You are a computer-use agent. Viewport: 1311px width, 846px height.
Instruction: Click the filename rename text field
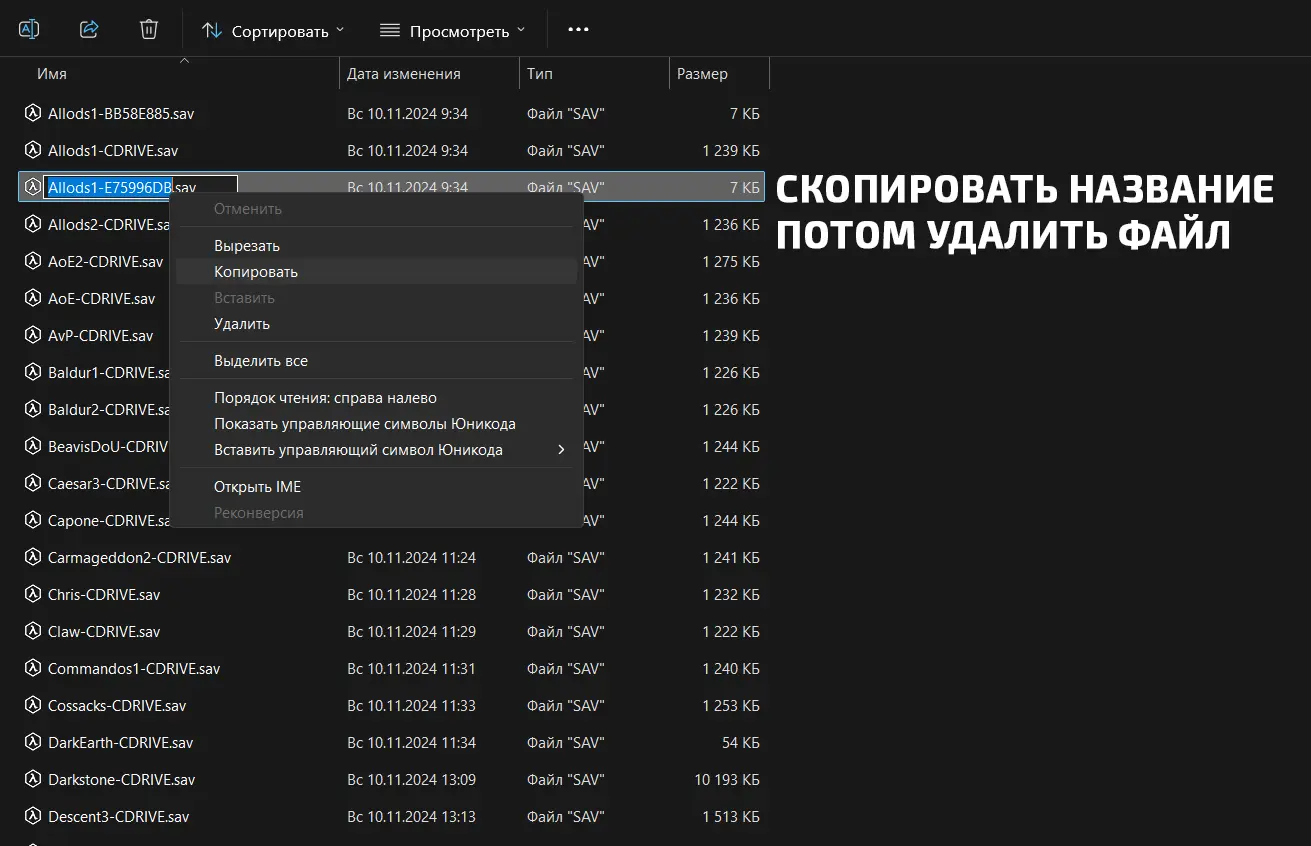(x=140, y=187)
